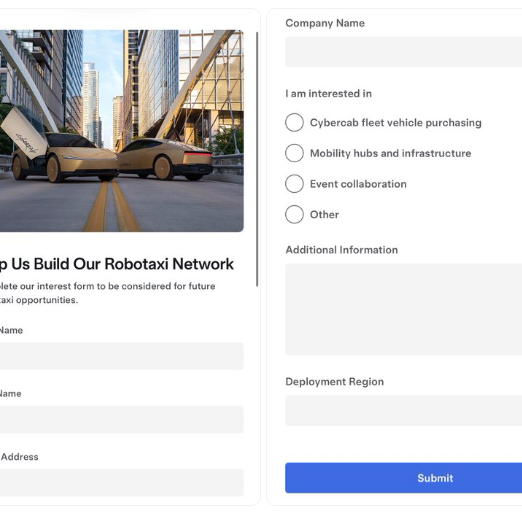This screenshot has width=522, height=522.
Task: Focus the Company Name input field
Action: tap(403, 52)
